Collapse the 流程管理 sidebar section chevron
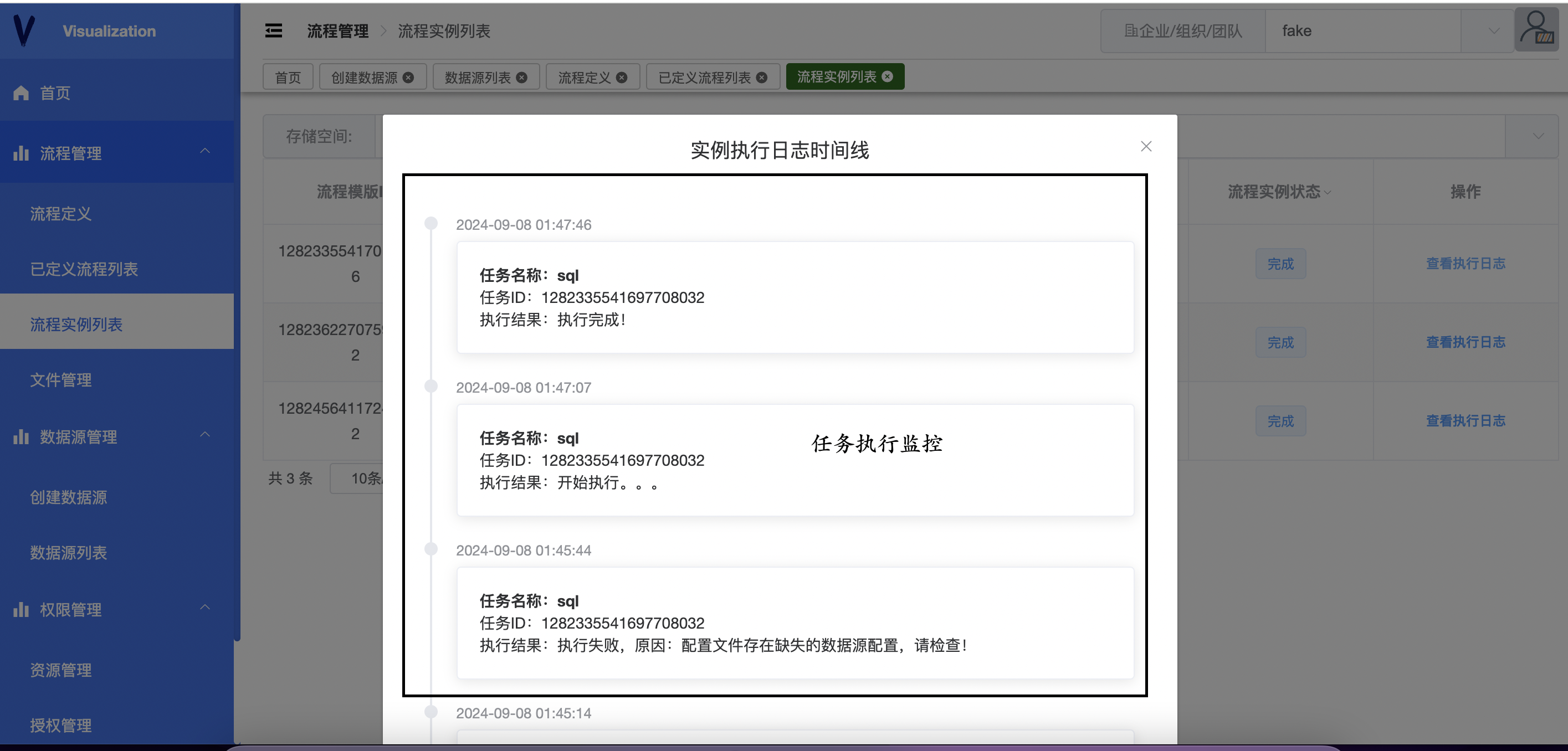The height and width of the screenshot is (751, 1568). click(205, 151)
